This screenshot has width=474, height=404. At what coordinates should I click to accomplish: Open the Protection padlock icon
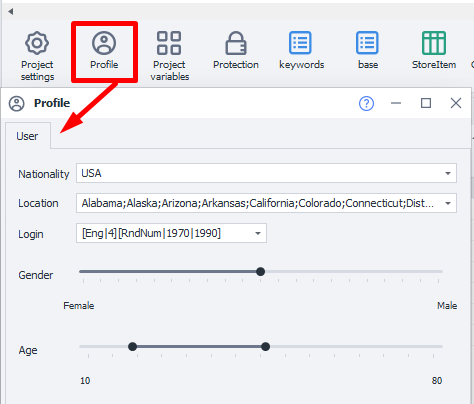[x=236, y=43]
